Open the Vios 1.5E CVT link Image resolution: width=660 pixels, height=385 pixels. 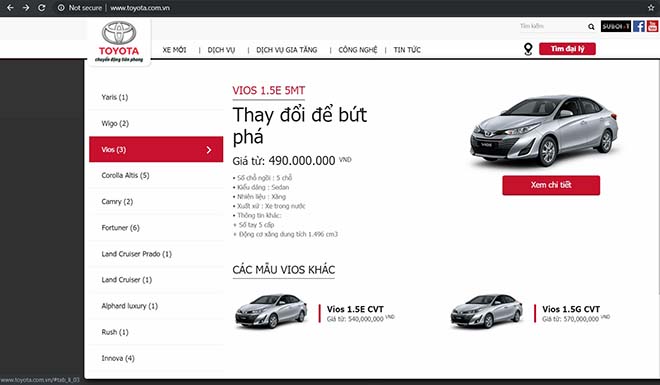point(355,309)
